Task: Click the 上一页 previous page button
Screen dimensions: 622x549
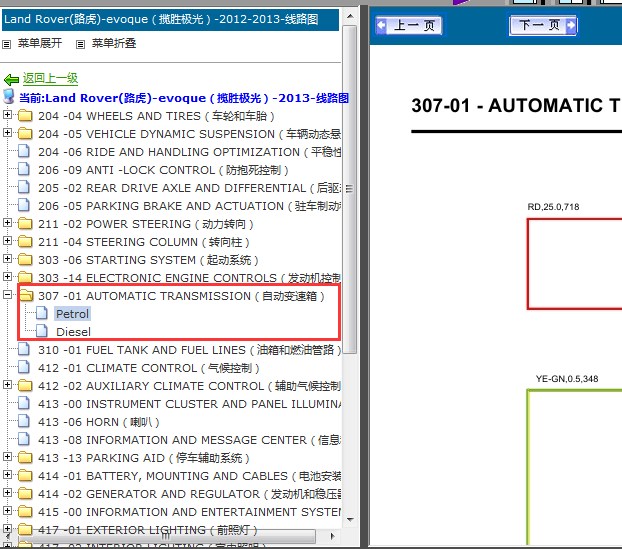Action: 410,25
